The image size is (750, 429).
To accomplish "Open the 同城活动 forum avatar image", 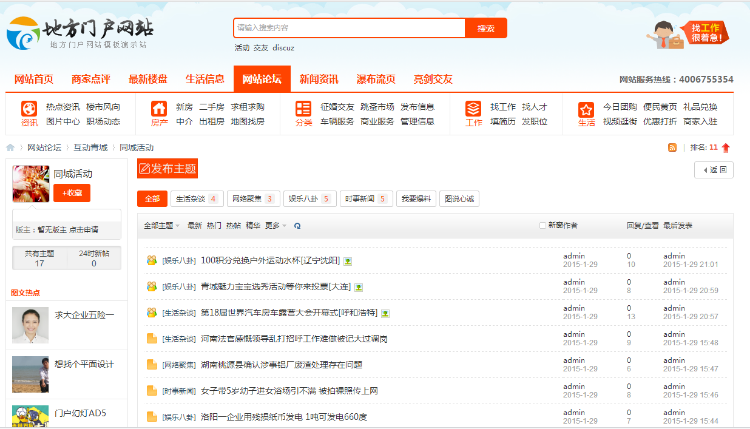I will point(31,184).
